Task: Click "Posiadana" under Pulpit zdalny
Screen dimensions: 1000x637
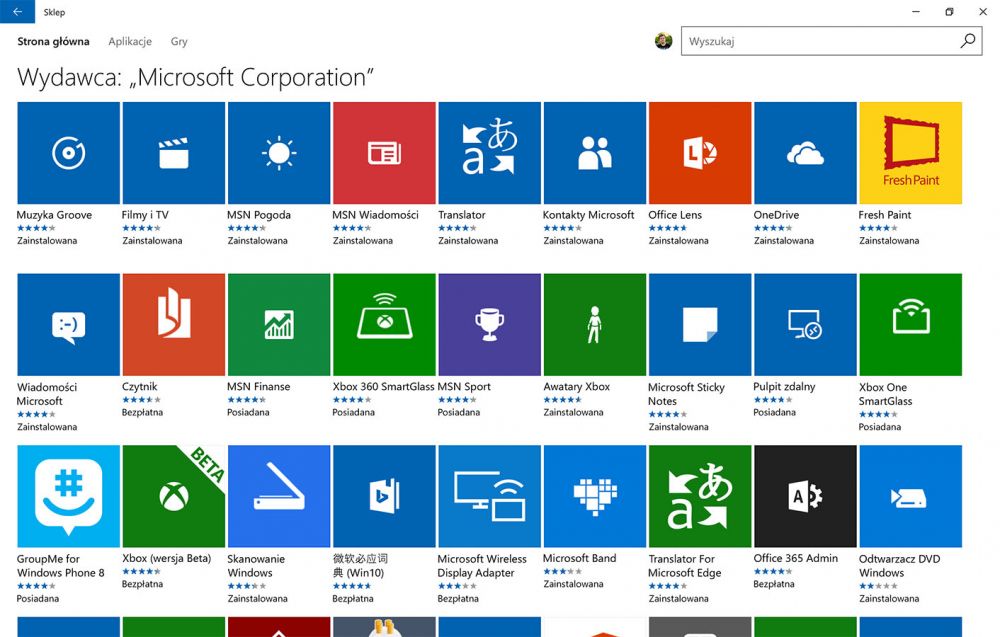Action: pyautogui.click(x=774, y=413)
